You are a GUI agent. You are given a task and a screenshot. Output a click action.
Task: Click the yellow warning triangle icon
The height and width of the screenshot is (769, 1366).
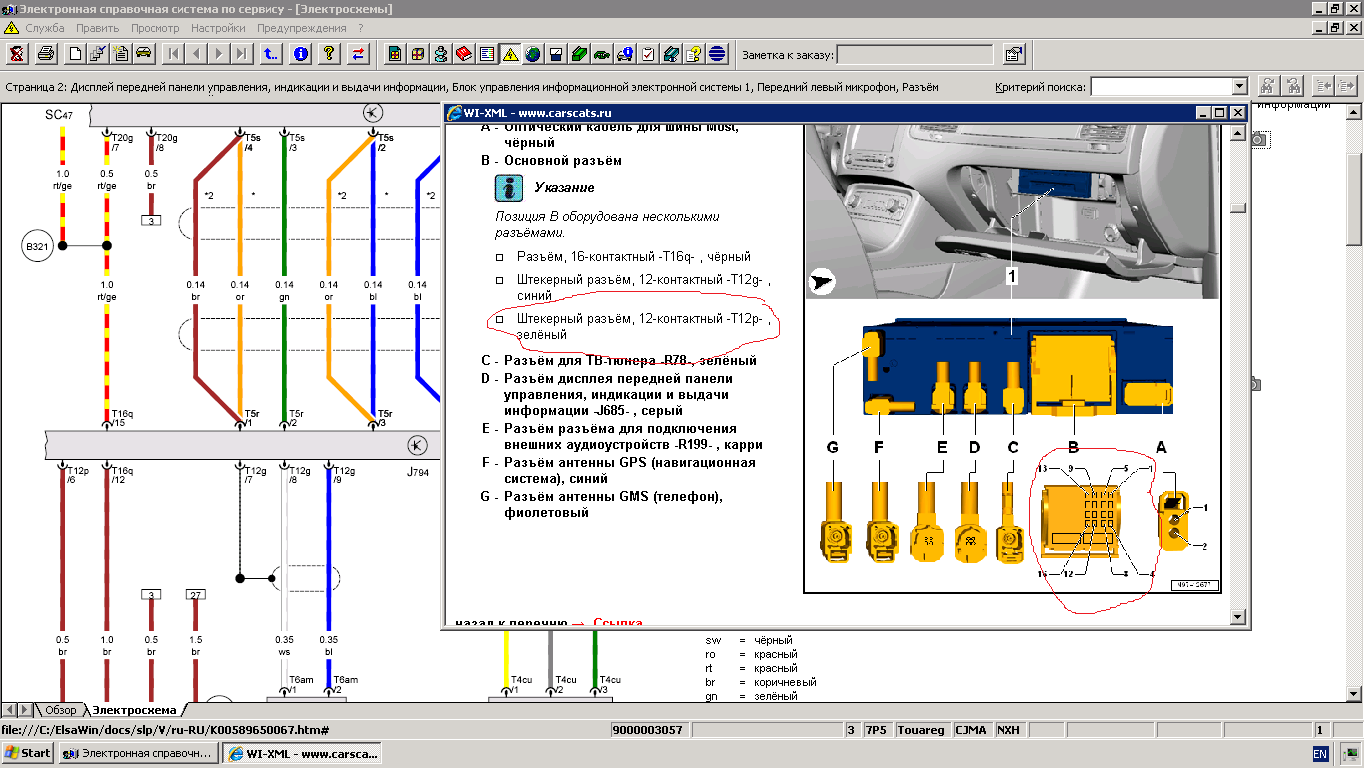[x=510, y=53]
